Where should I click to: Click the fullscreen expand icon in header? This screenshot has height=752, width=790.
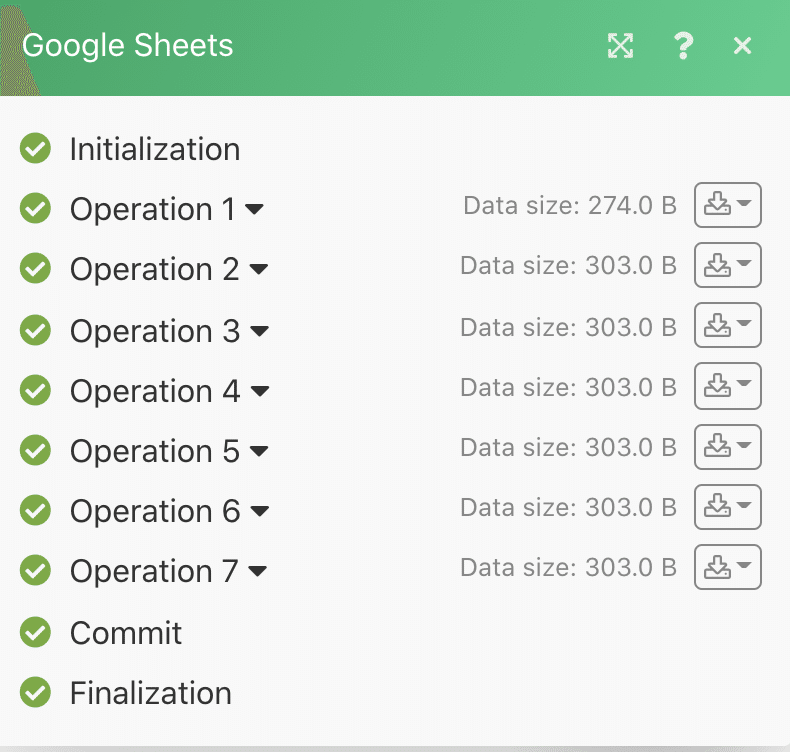(621, 45)
